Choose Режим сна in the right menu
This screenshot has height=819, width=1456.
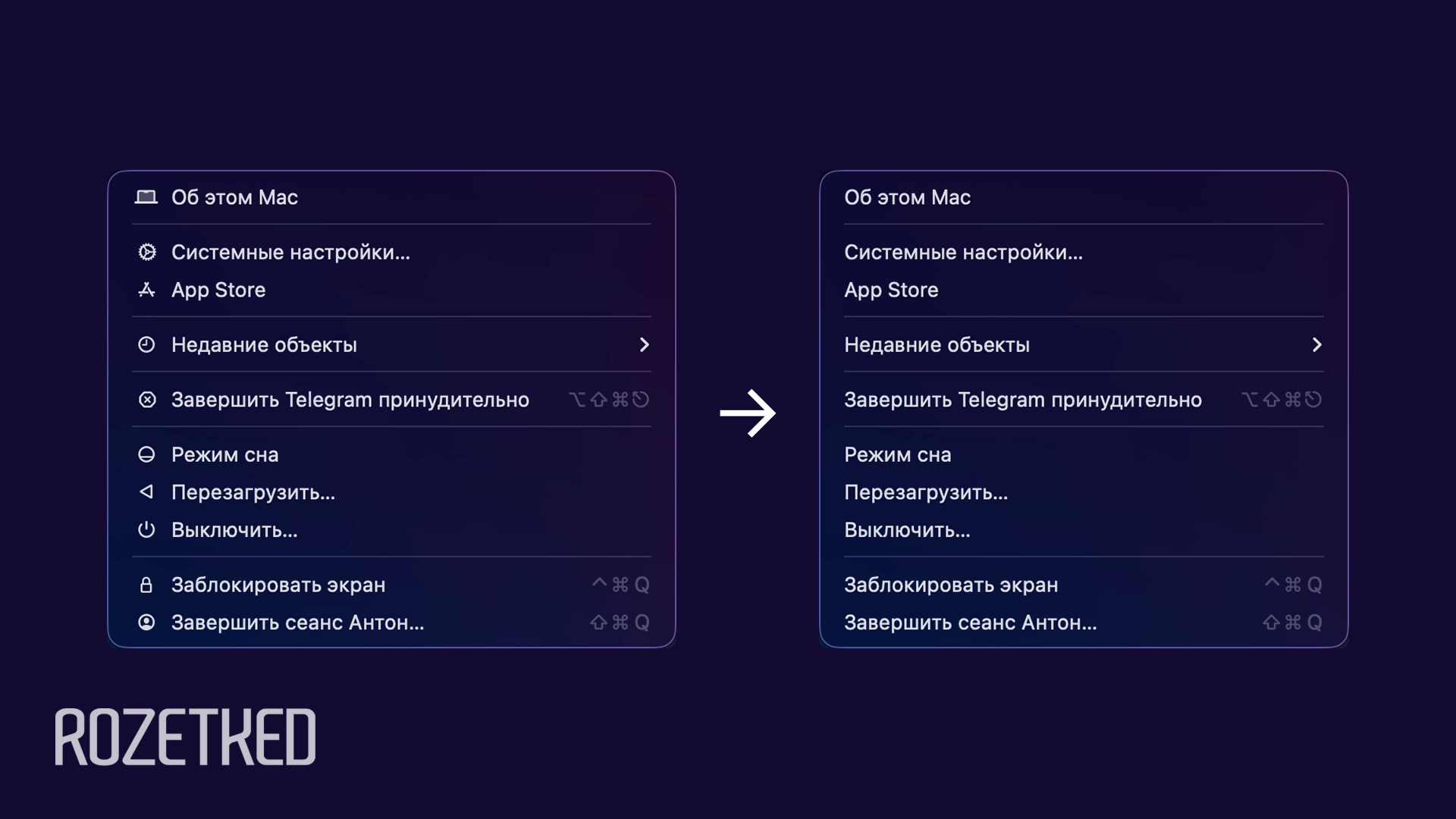[899, 454]
